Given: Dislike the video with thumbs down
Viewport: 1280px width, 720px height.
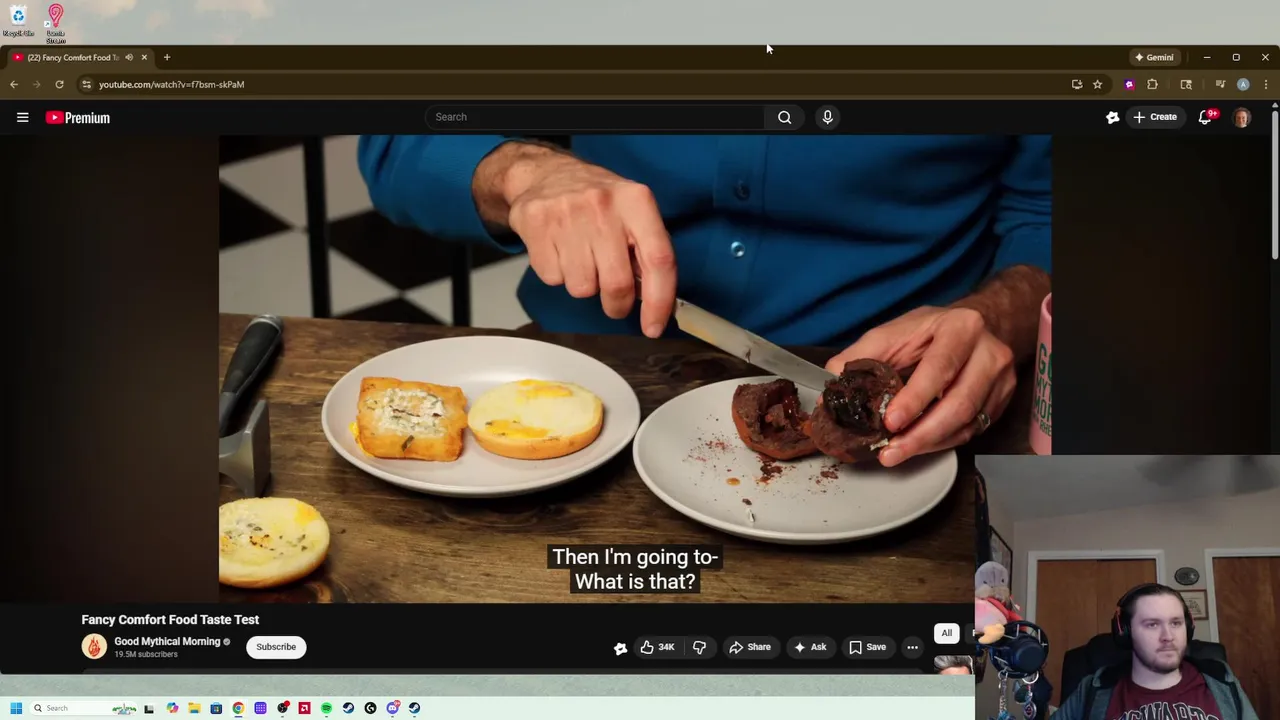Looking at the screenshot, I should click(x=699, y=647).
